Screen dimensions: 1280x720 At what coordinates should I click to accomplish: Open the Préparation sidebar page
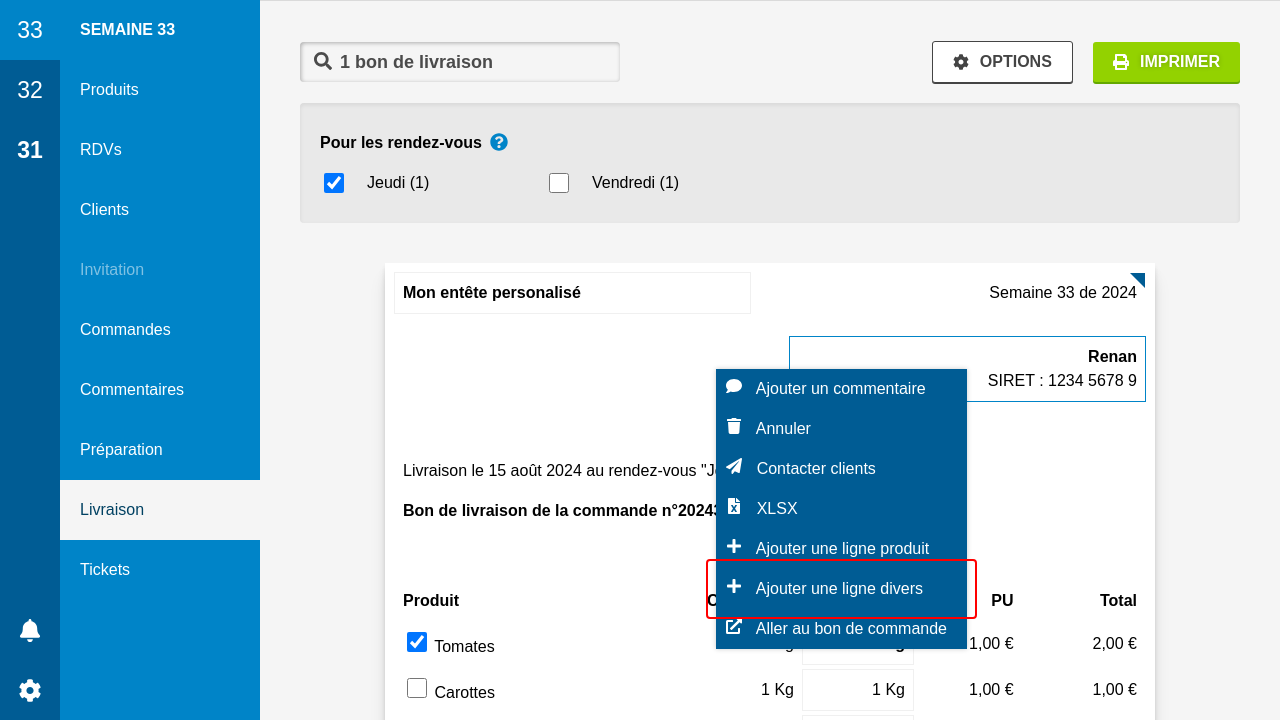coord(121,450)
